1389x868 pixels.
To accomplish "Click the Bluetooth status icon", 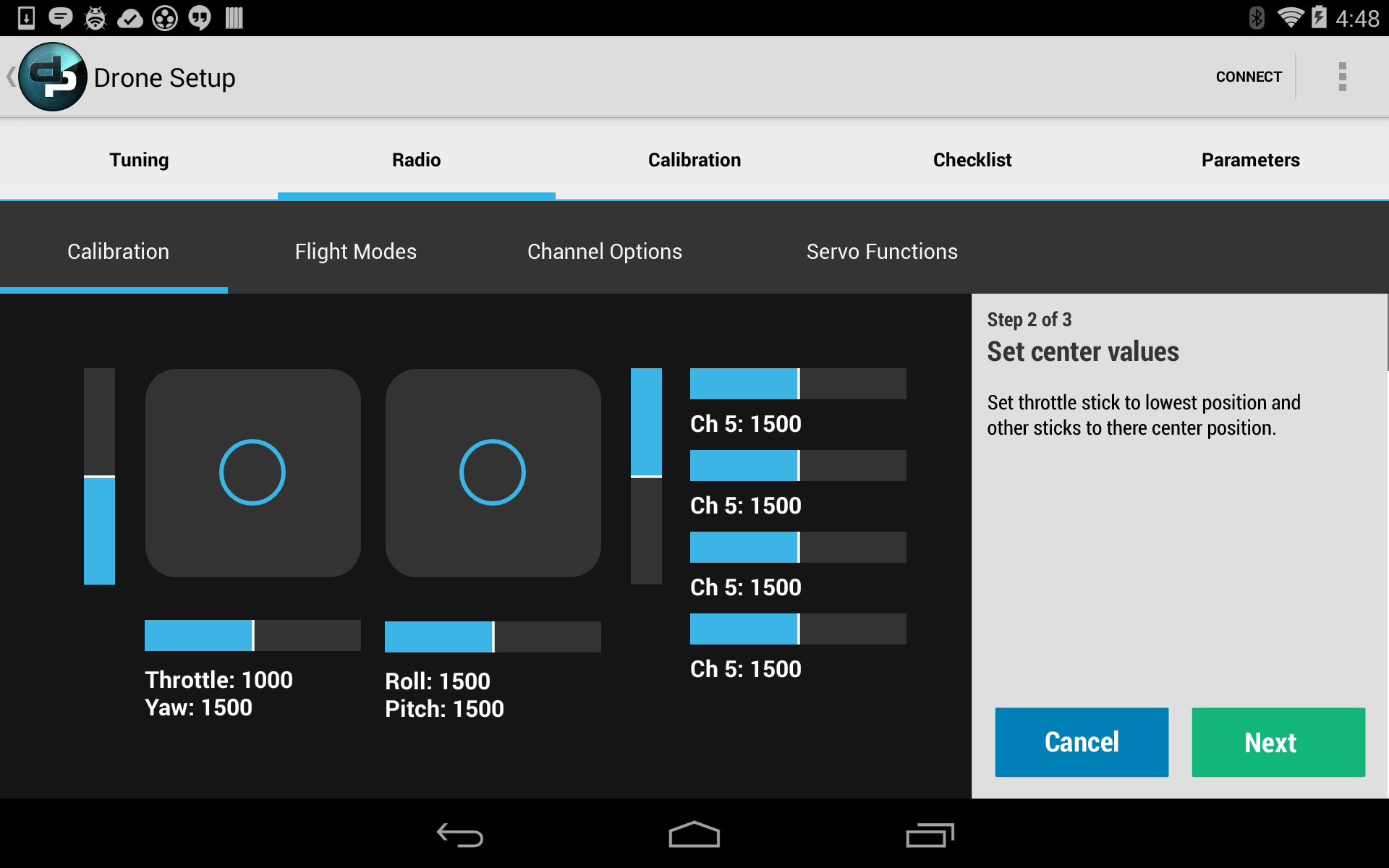I will (1253, 18).
